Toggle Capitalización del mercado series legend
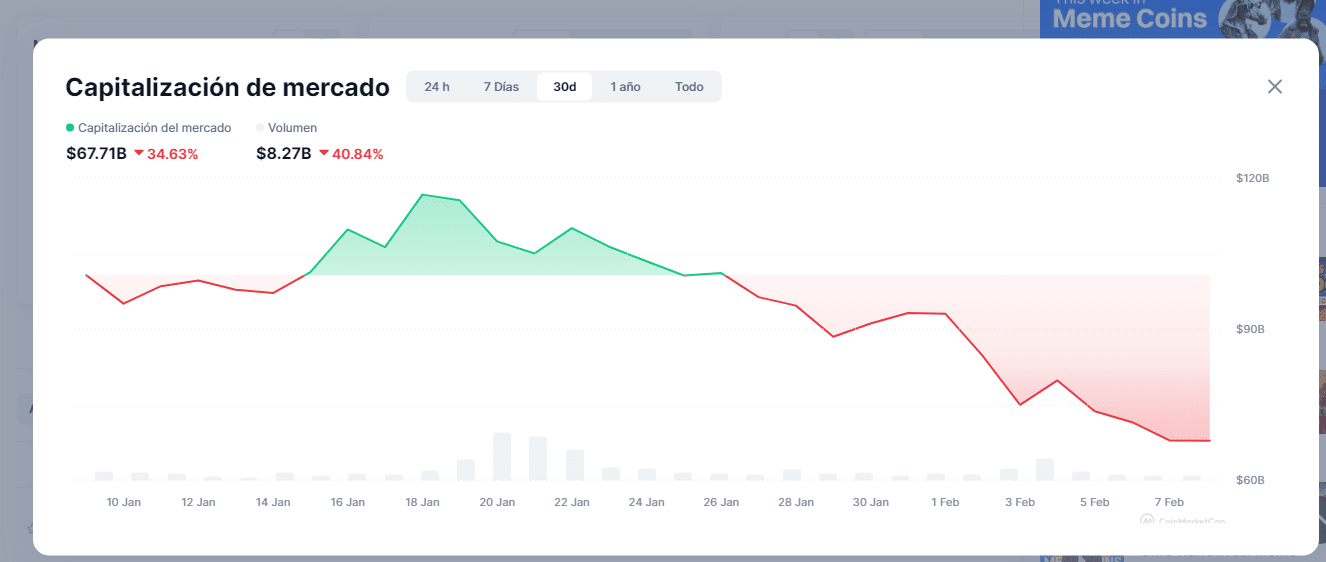 tap(149, 128)
